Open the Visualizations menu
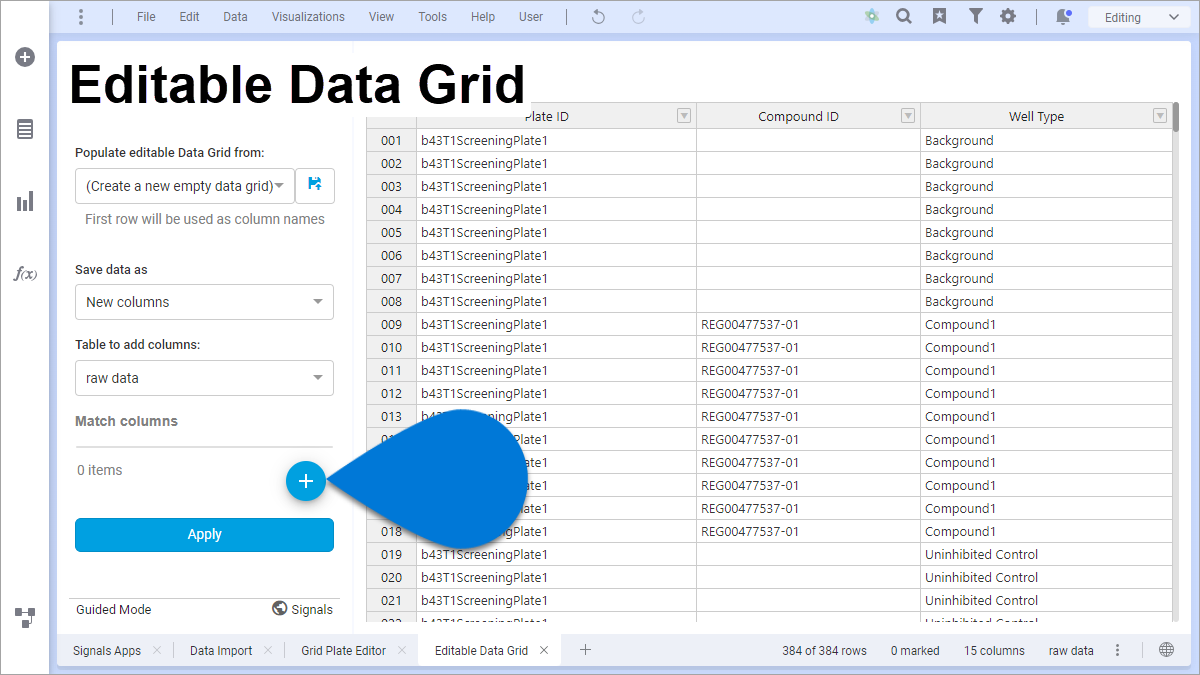Image resolution: width=1200 pixels, height=675 pixels. [308, 17]
